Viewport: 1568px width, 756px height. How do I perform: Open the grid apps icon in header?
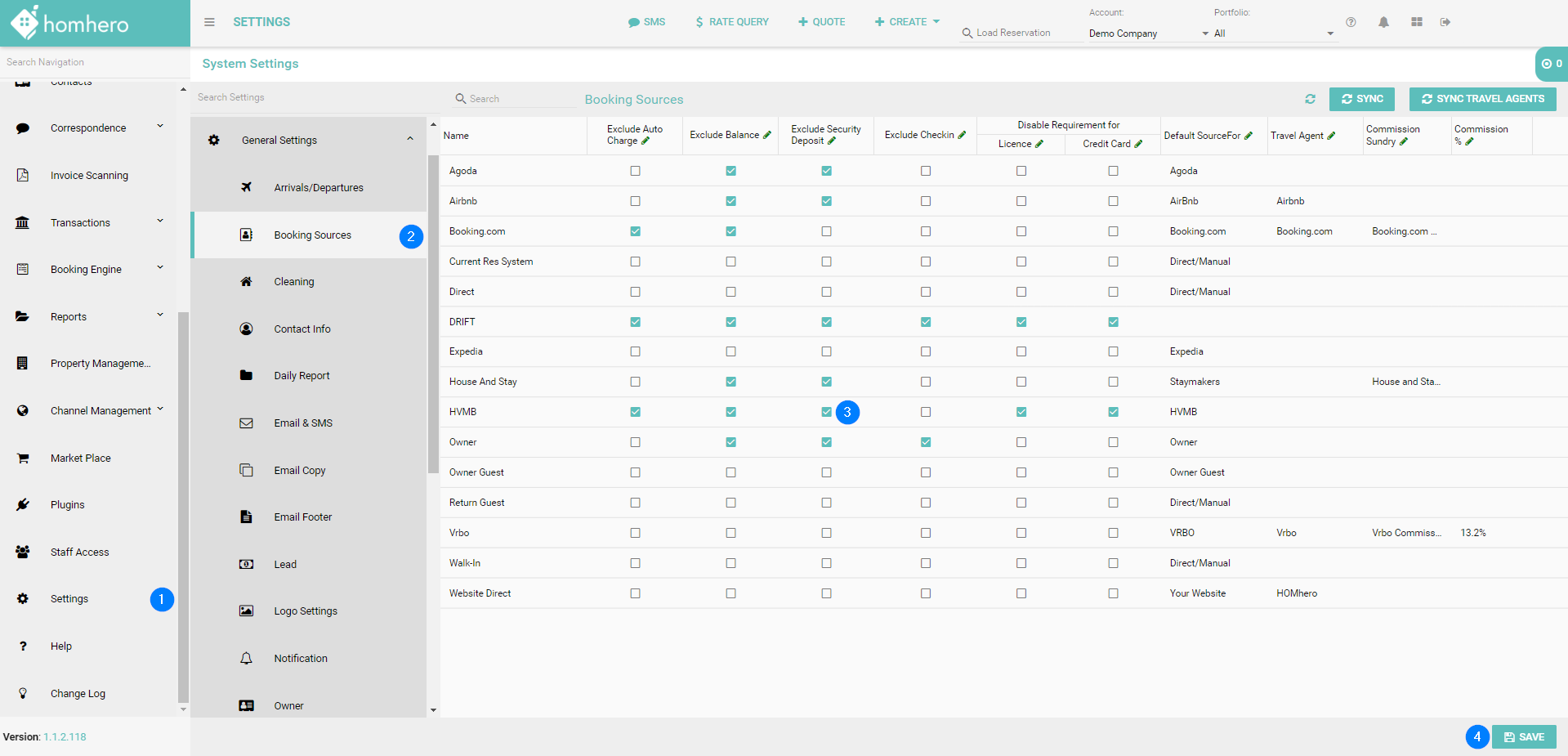(1417, 22)
